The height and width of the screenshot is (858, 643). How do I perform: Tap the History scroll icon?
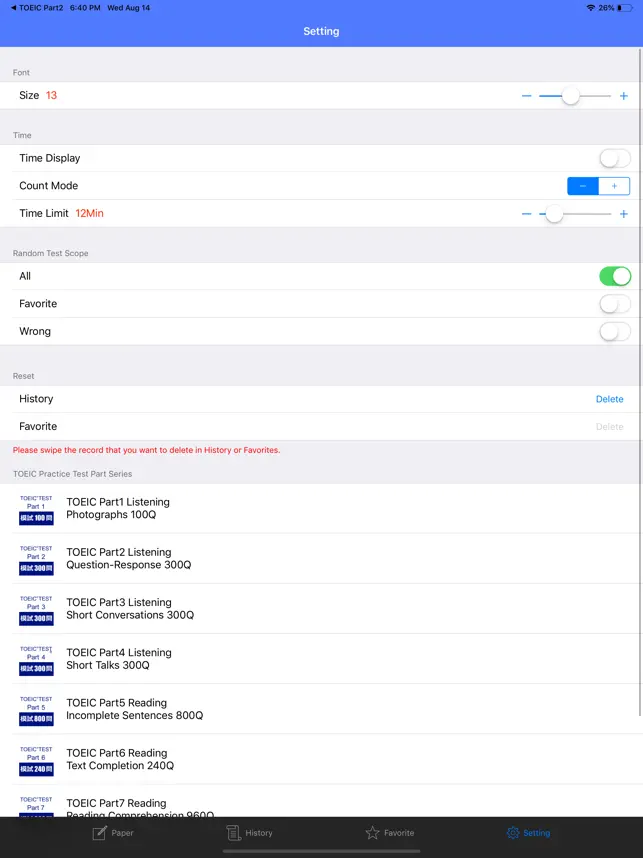click(233, 833)
